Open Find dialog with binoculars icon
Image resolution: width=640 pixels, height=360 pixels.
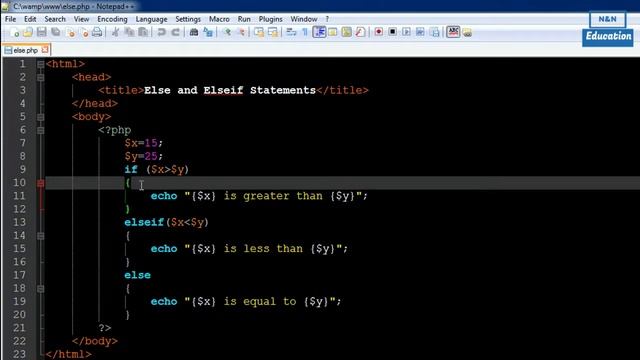pyautogui.click(x=194, y=32)
